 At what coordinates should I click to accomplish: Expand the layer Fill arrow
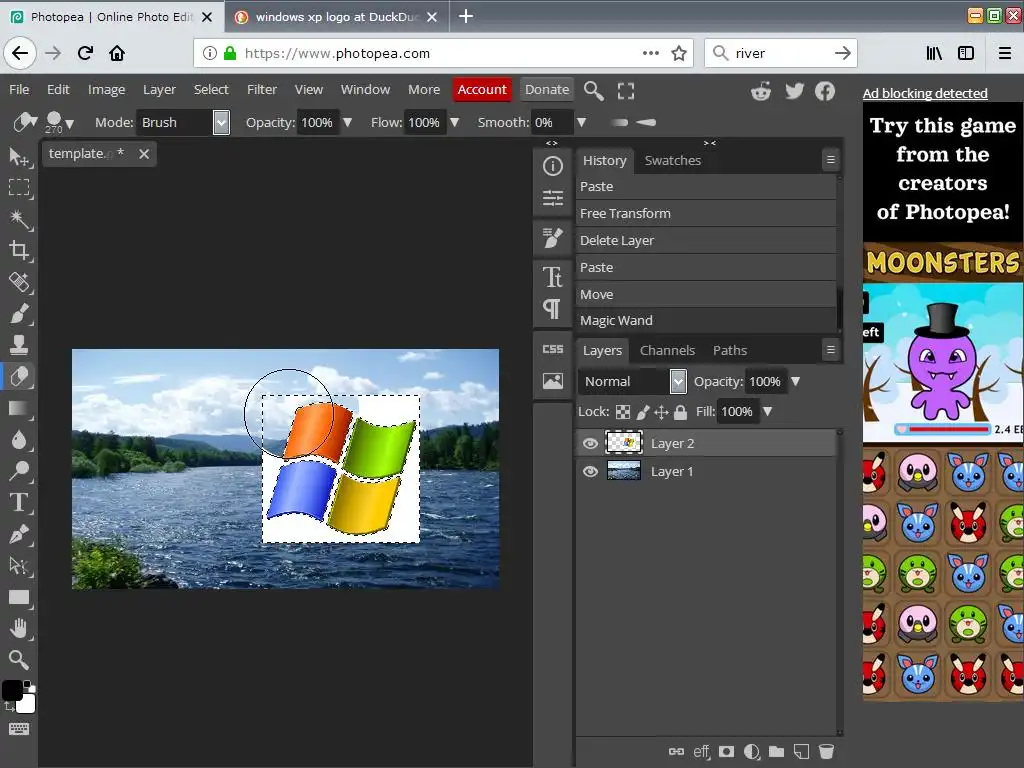[x=768, y=411]
